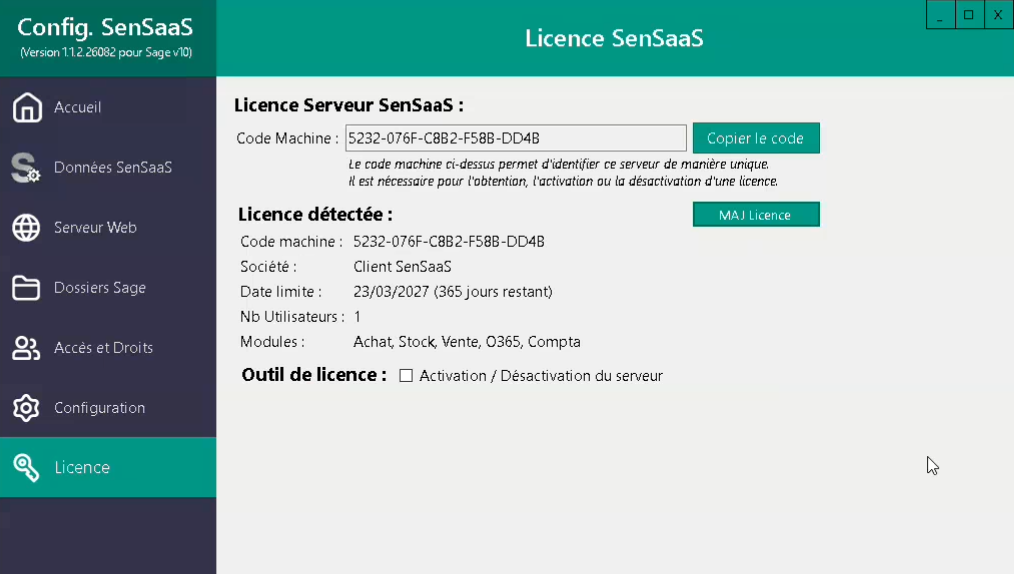Open the Données SenSaaS section
Screen dimensions: 1014x574
point(108,167)
